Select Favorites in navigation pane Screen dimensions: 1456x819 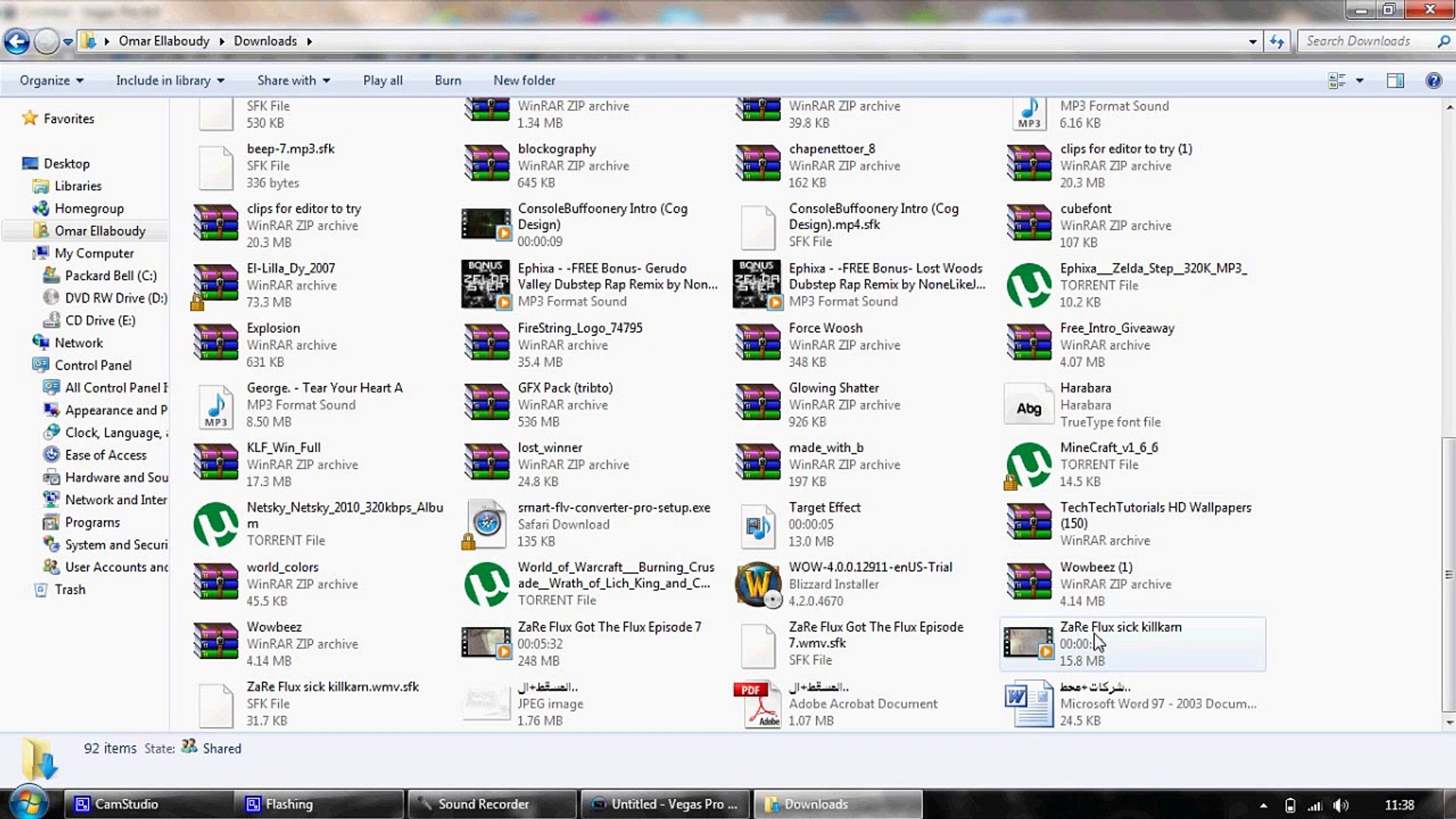(68, 118)
